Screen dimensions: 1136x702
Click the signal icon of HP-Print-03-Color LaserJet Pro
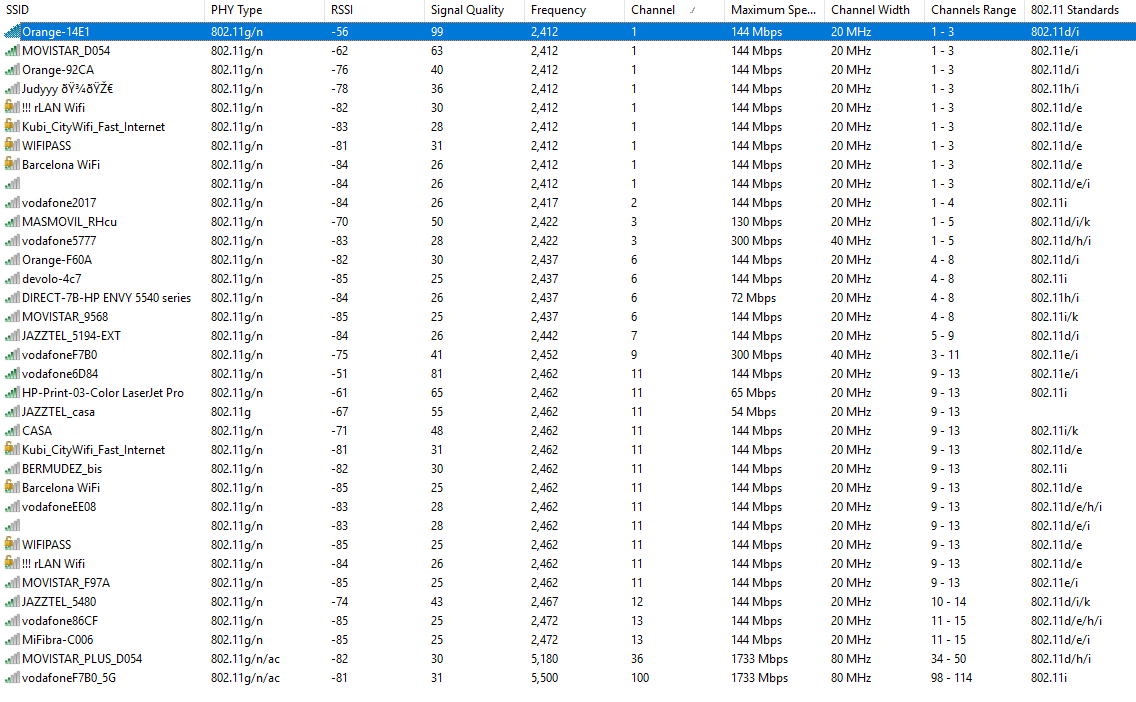click(12, 393)
